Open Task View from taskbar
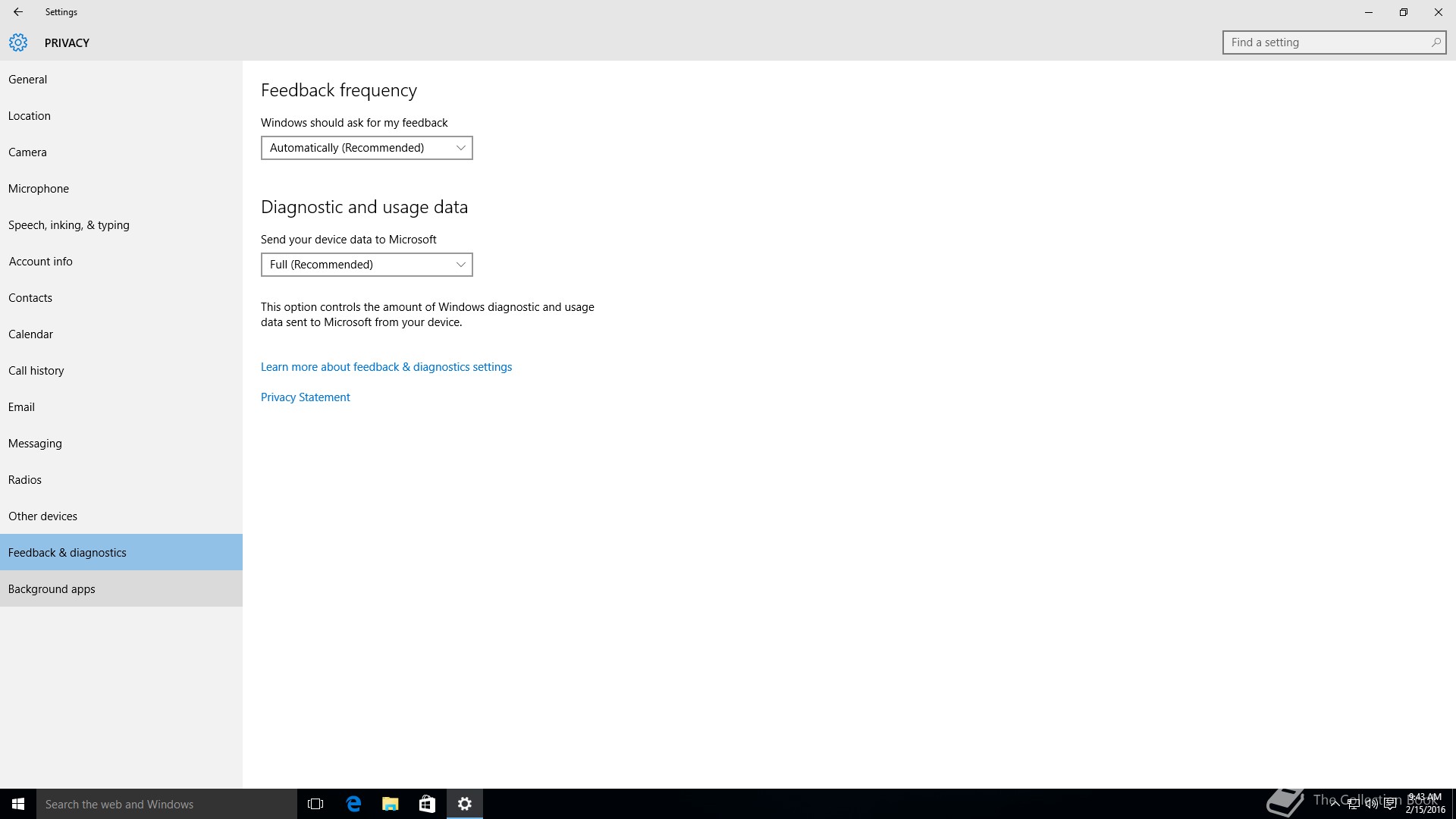Image resolution: width=1456 pixels, height=819 pixels. pyautogui.click(x=315, y=804)
